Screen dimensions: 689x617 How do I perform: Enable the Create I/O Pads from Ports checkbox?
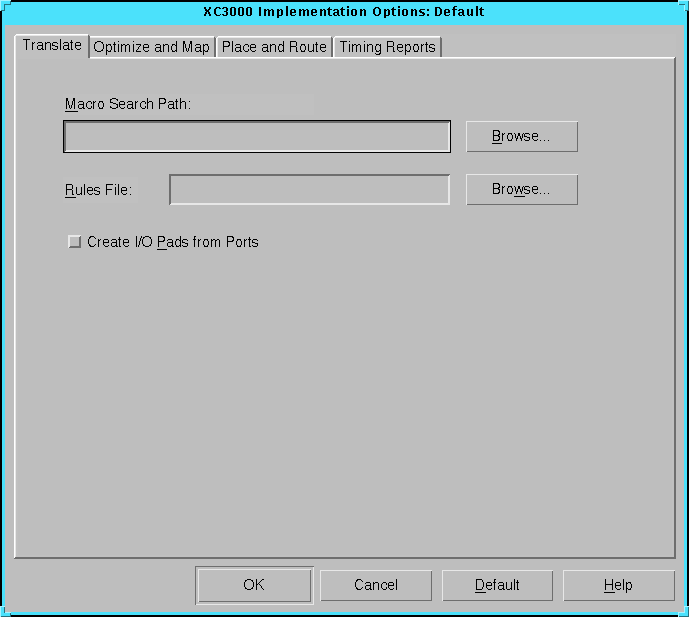[x=74, y=242]
